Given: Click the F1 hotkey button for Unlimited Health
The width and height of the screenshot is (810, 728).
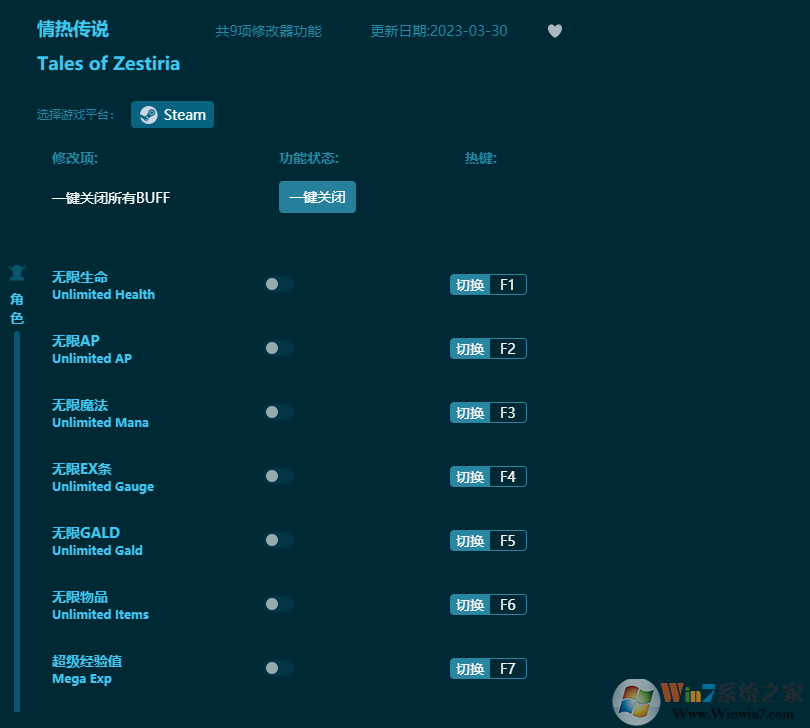Looking at the screenshot, I should pyautogui.click(x=488, y=284).
